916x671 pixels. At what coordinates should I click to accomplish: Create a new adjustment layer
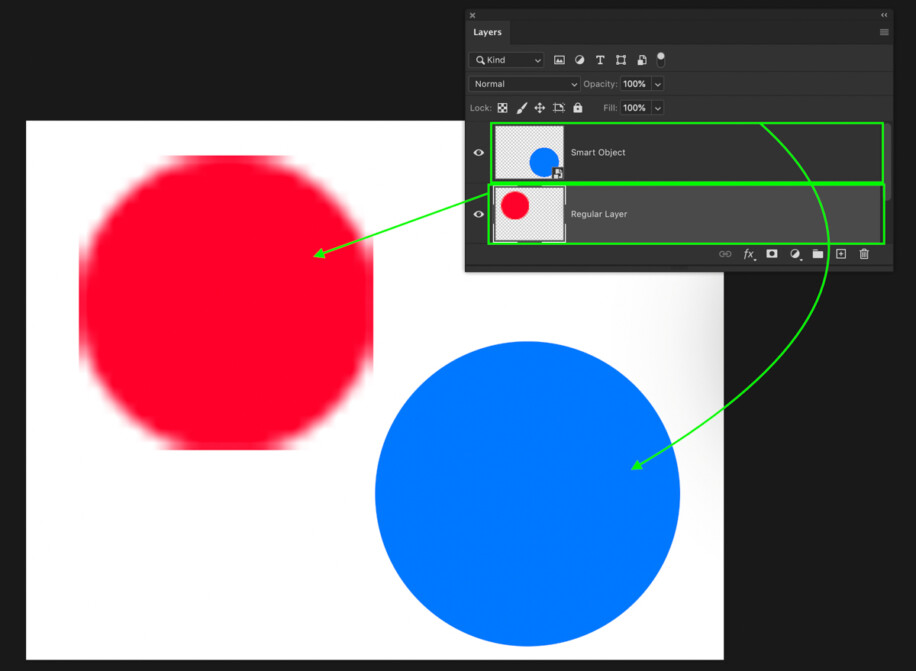(x=796, y=254)
